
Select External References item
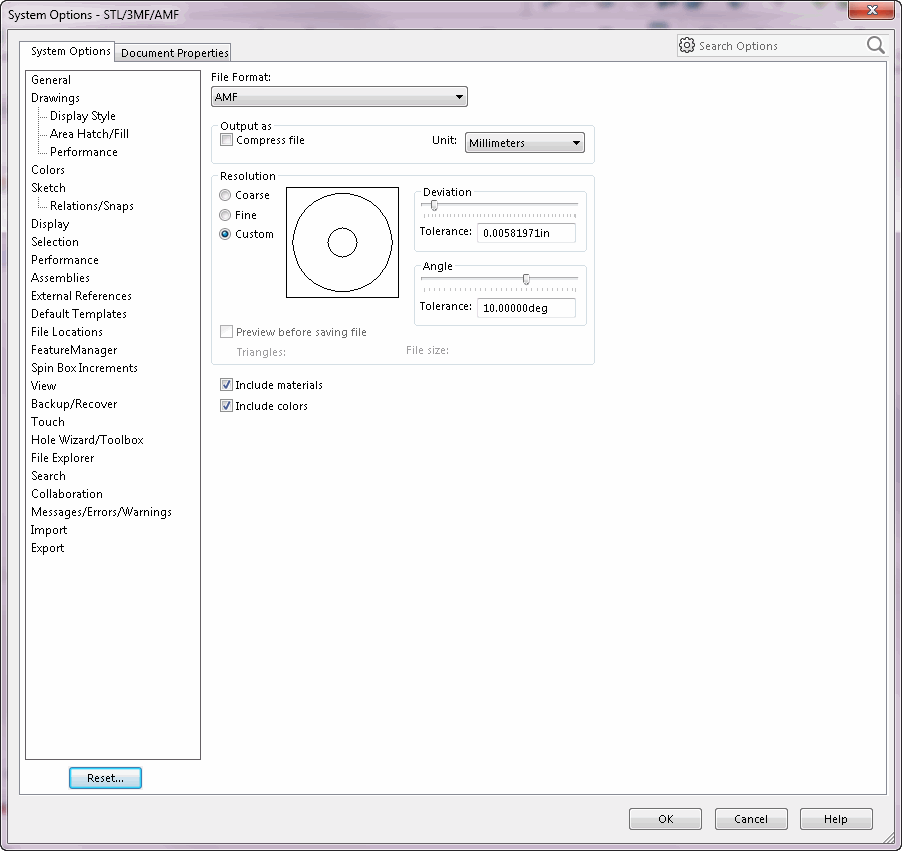tap(81, 296)
